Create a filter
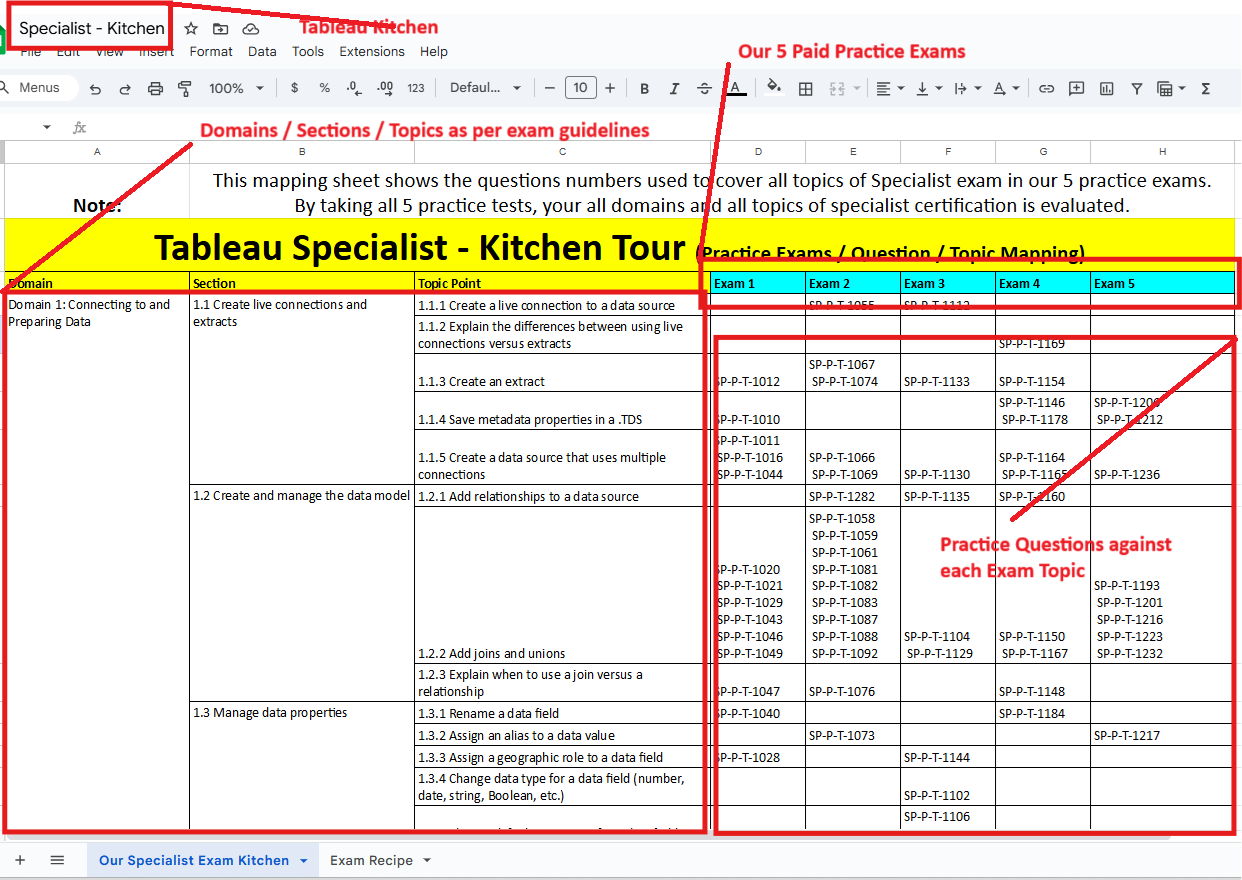Viewport: 1242px width, 880px height. pos(1137,88)
